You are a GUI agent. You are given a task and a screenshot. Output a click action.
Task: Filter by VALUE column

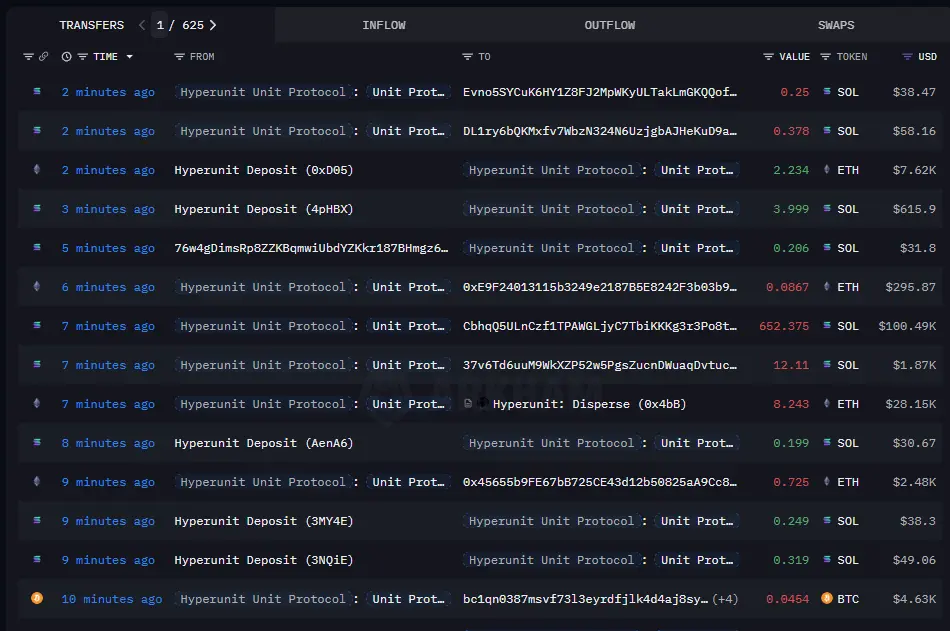click(x=768, y=56)
